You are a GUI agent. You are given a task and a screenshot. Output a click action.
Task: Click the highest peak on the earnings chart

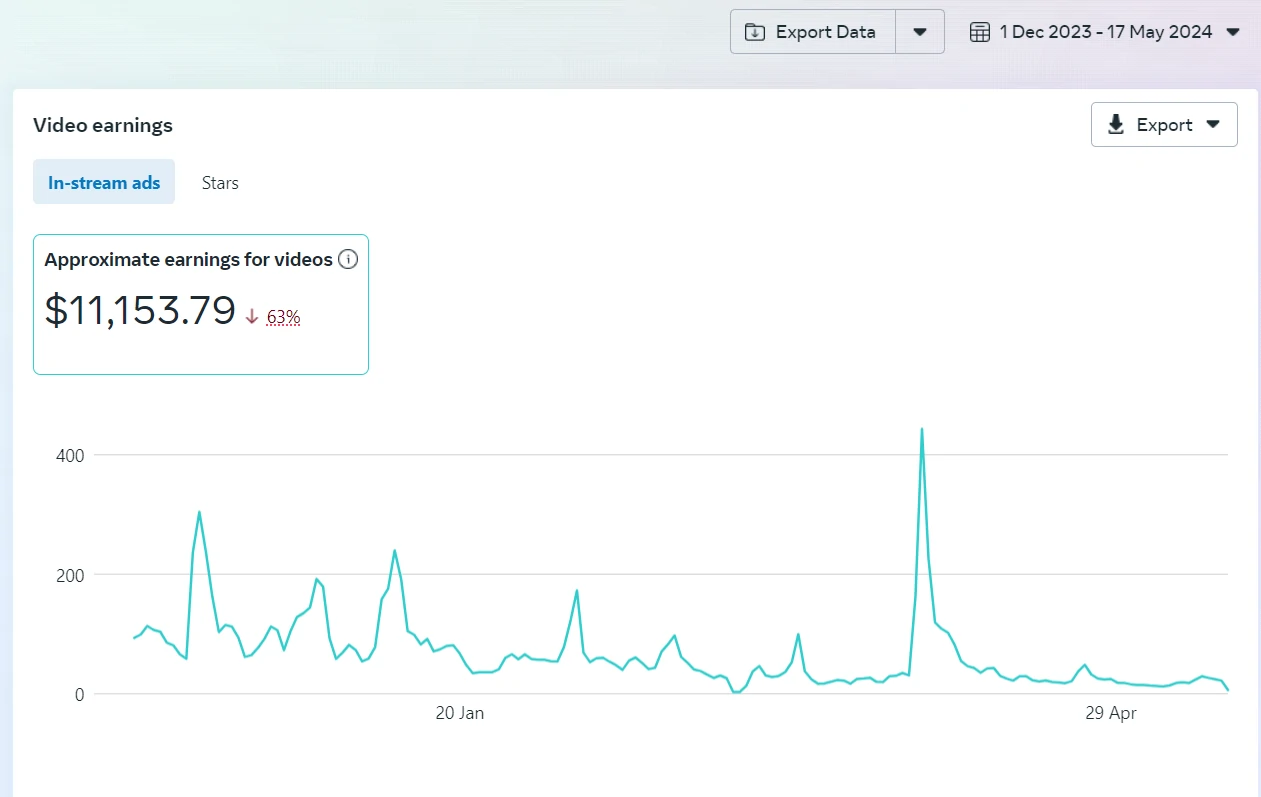(921, 430)
